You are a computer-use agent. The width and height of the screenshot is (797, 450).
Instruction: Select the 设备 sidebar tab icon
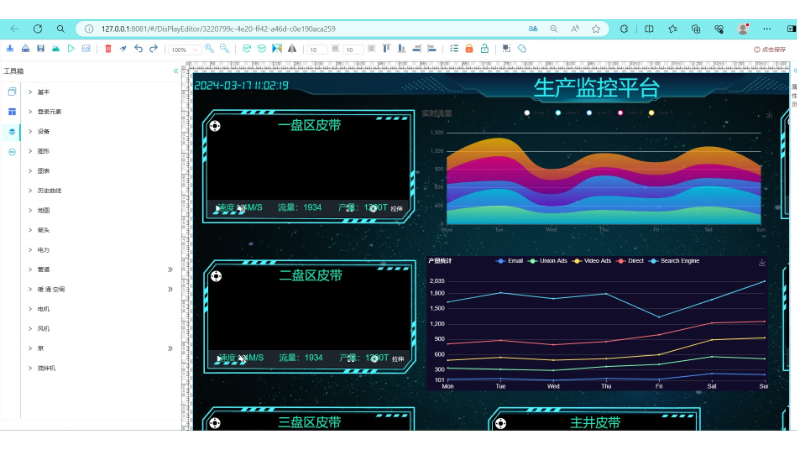click(12, 131)
